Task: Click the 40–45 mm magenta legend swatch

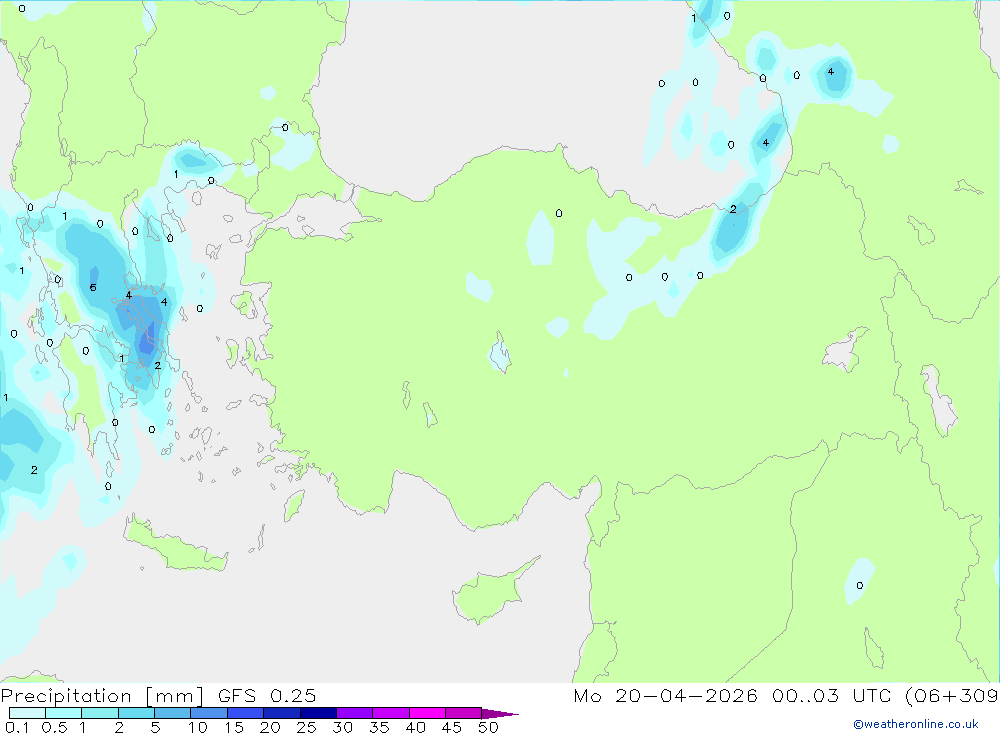Action: click(x=427, y=713)
